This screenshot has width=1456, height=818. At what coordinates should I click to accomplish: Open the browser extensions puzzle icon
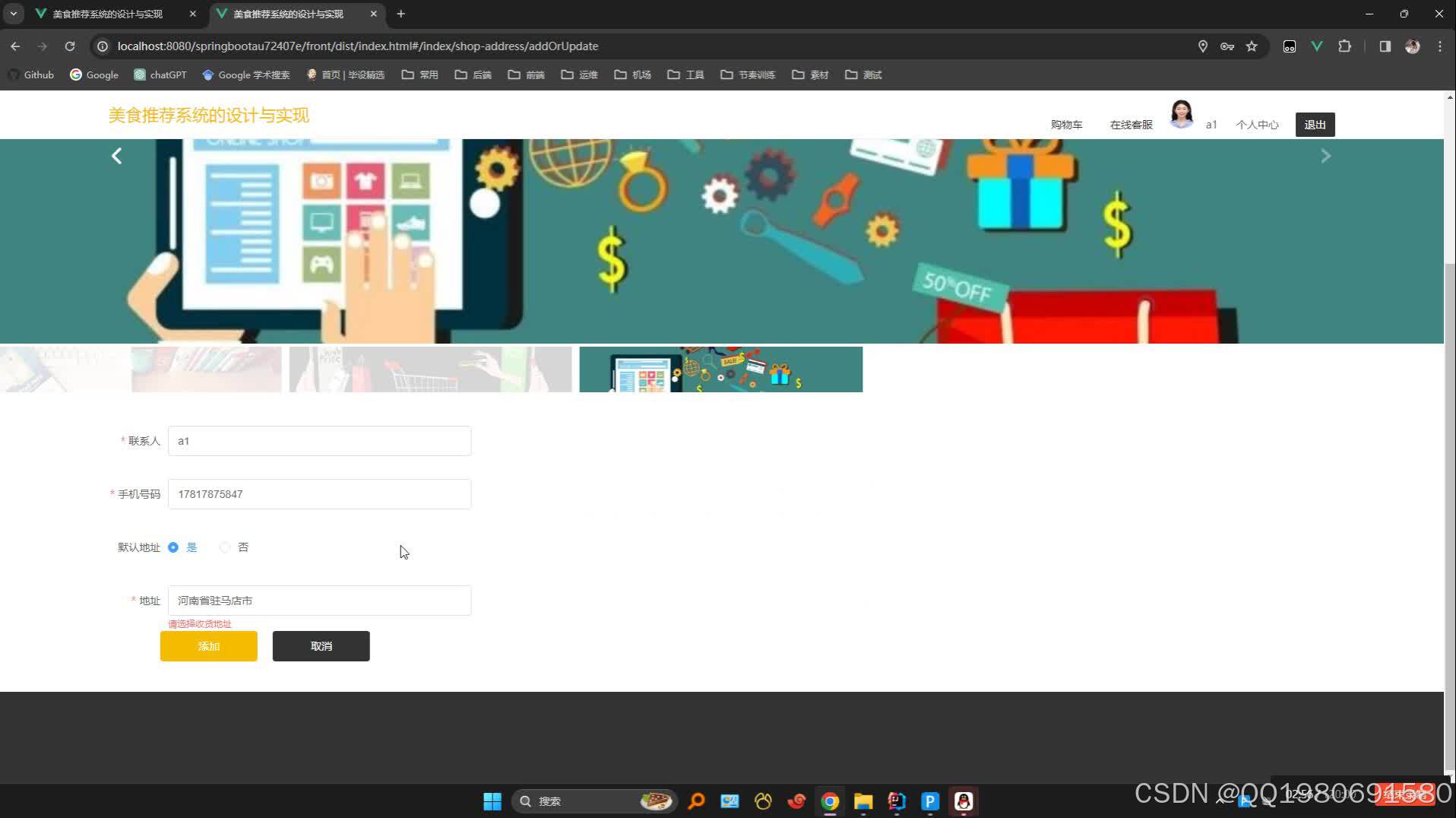pyautogui.click(x=1345, y=46)
